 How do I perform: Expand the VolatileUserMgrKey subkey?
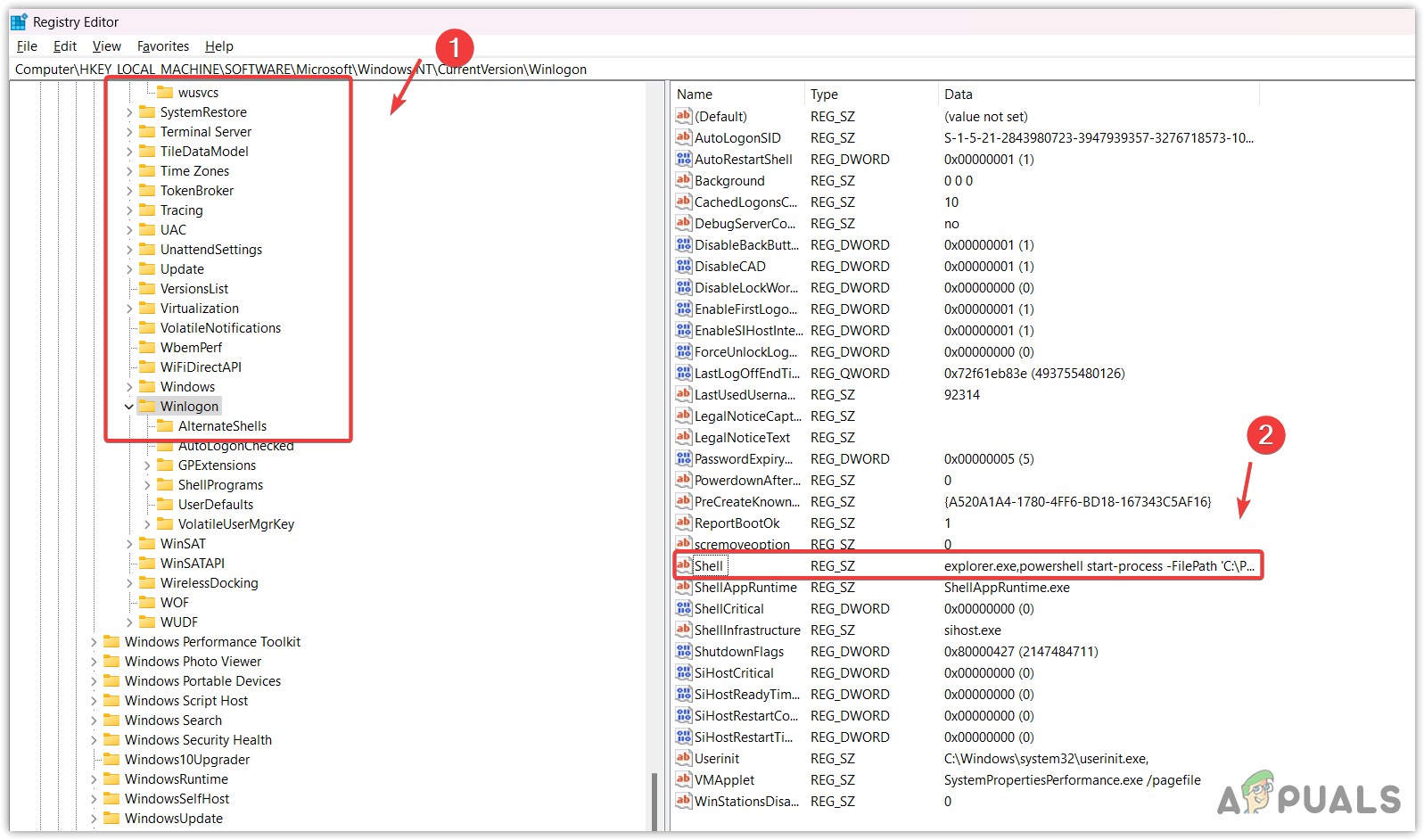click(147, 524)
